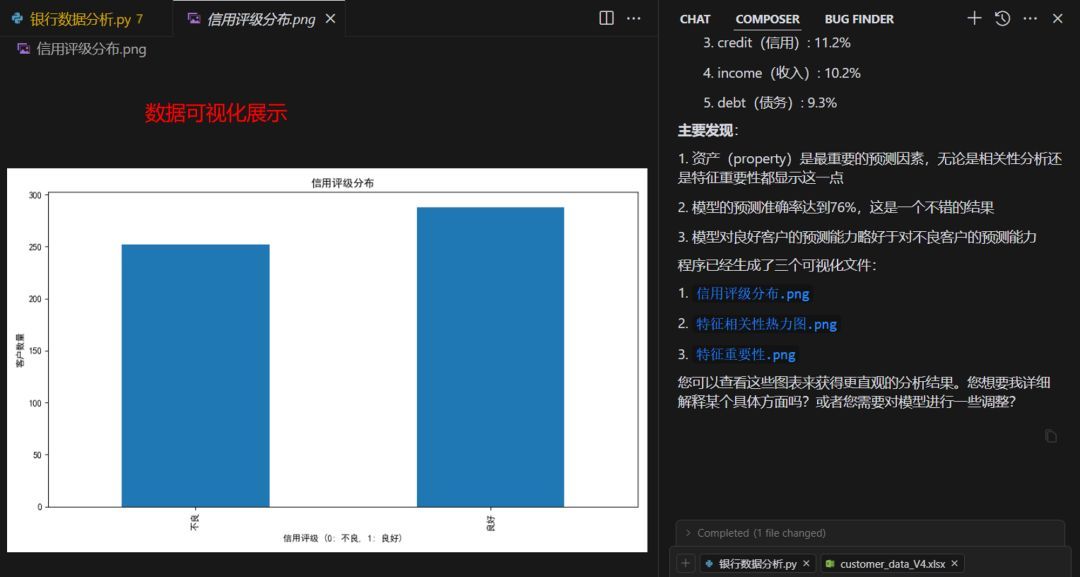Open the editor more actions menu
The image size is (1080, 577).
tap(634, 17)
